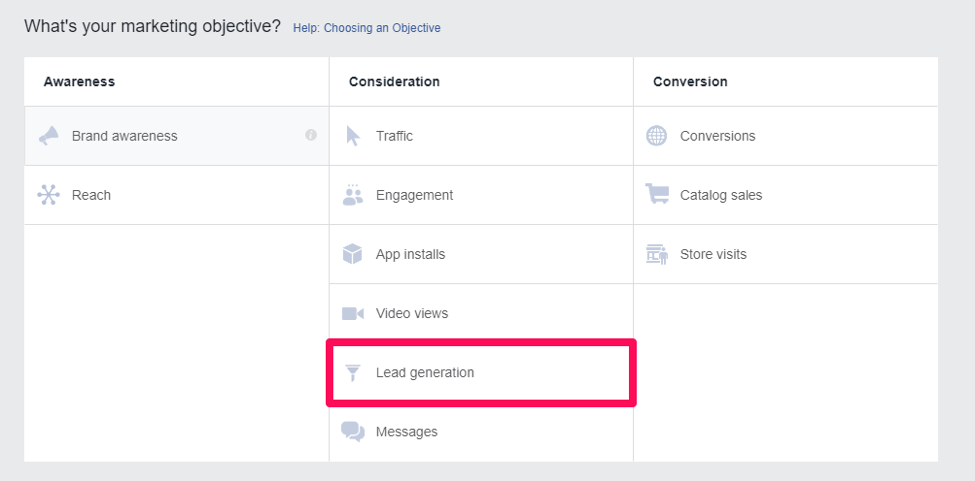Select the Brand awareness objective
Image resolution: width=975 pixels, height=481 pixels.
(124, 136)
